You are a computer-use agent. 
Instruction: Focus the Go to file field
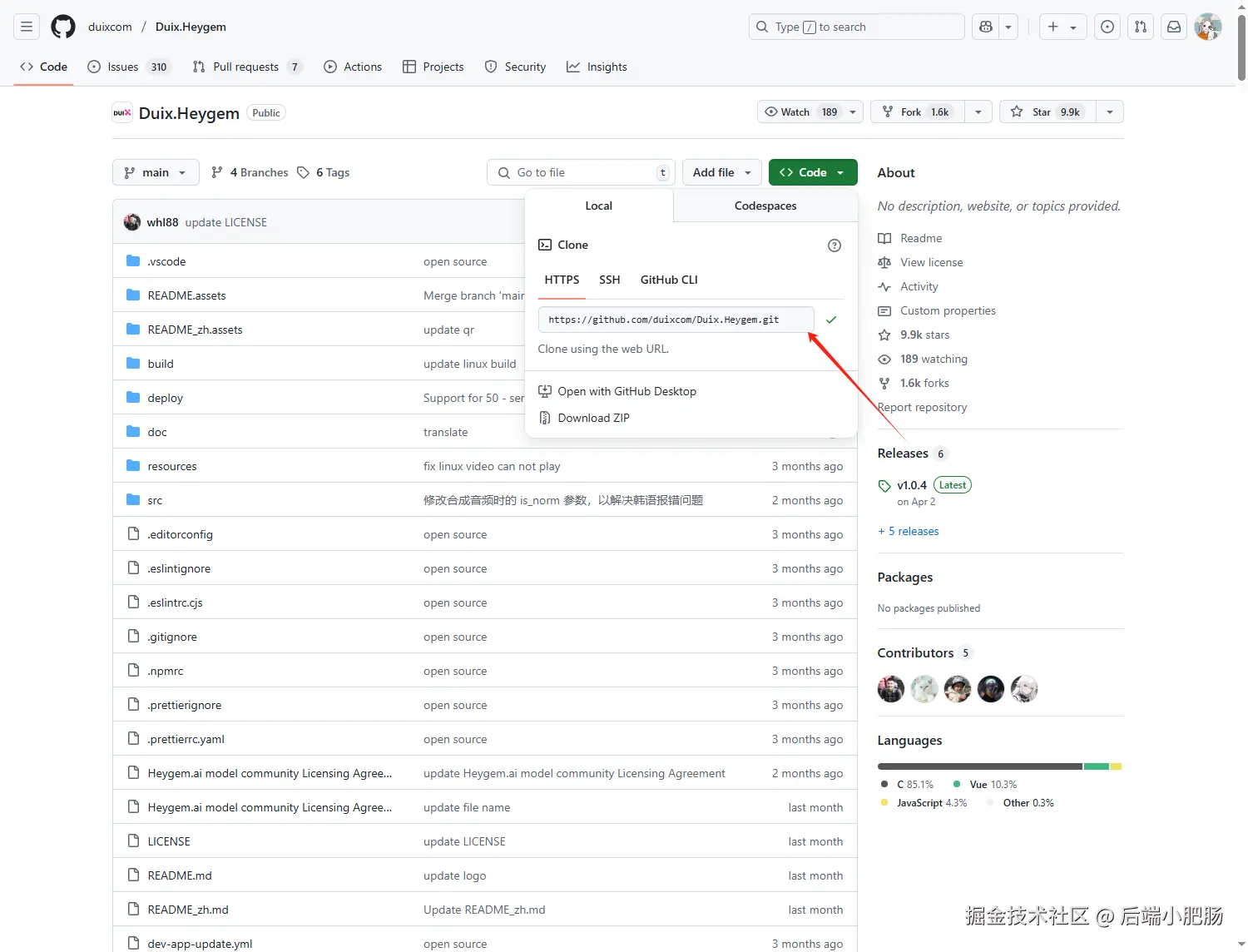(x=580, y=172)
